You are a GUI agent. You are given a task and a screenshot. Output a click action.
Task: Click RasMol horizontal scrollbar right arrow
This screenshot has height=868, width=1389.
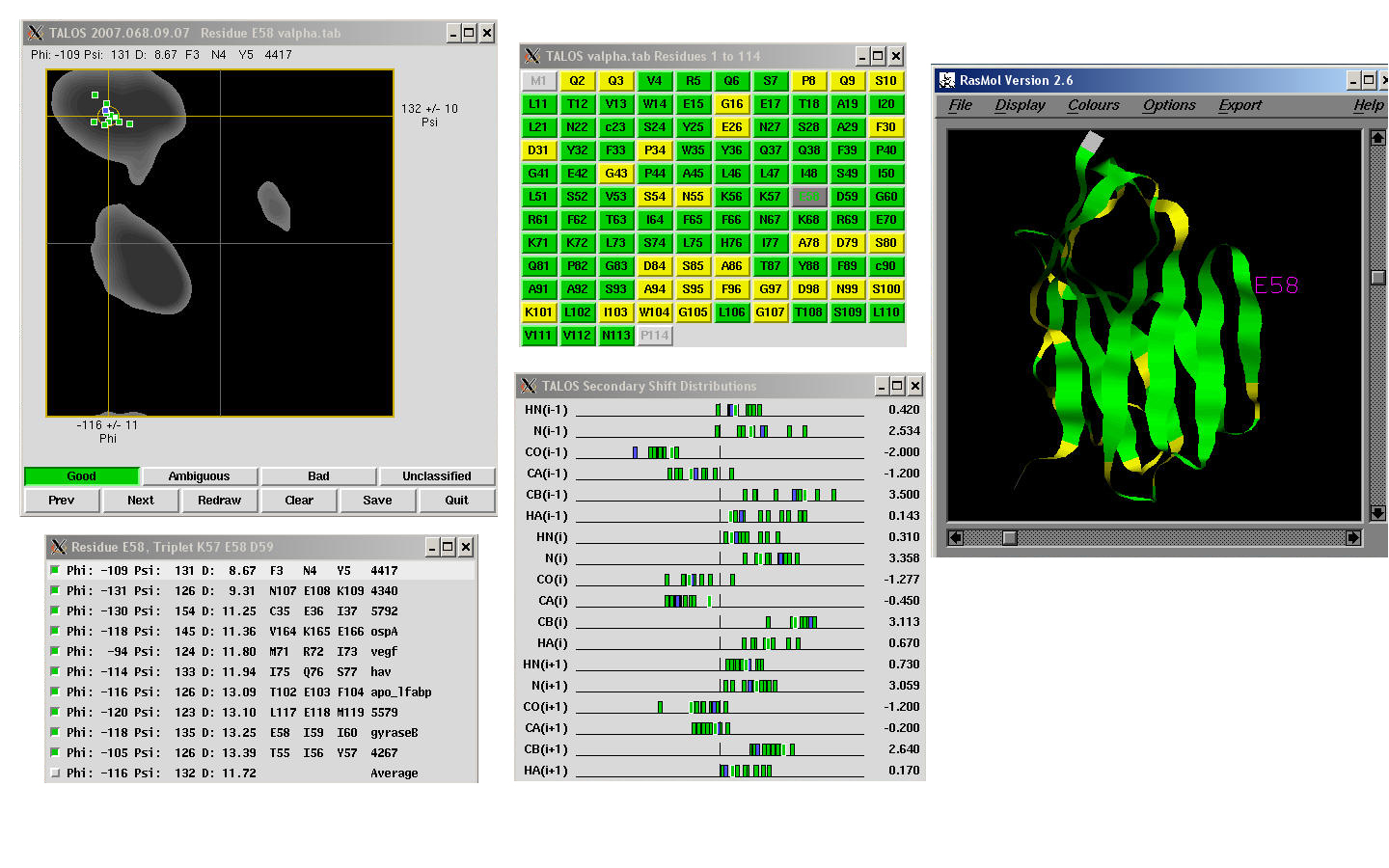pyautogui.click(x=1353, y=537)
